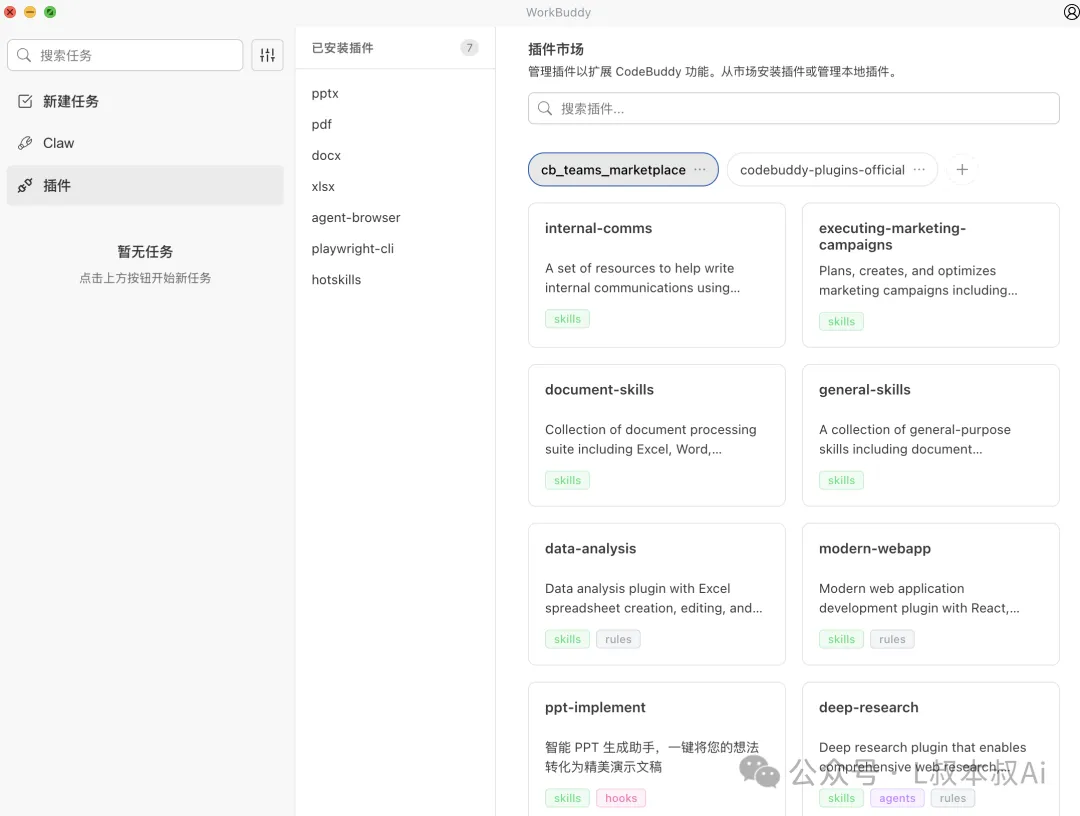Click rules tag on modern-webapp card
The width and height of the screenshot is (1080, 816).
pyautogui.click(x=892, y=639)
